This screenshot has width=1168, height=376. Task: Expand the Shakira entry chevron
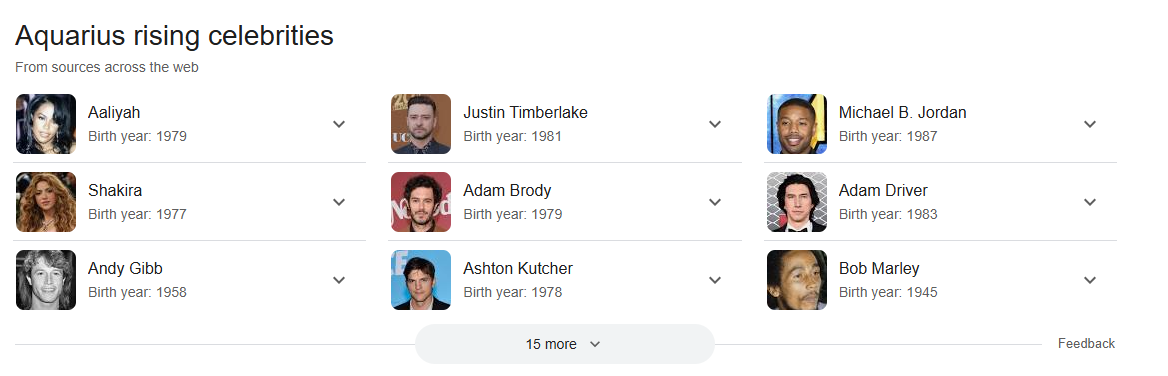(x=339, y=202)
